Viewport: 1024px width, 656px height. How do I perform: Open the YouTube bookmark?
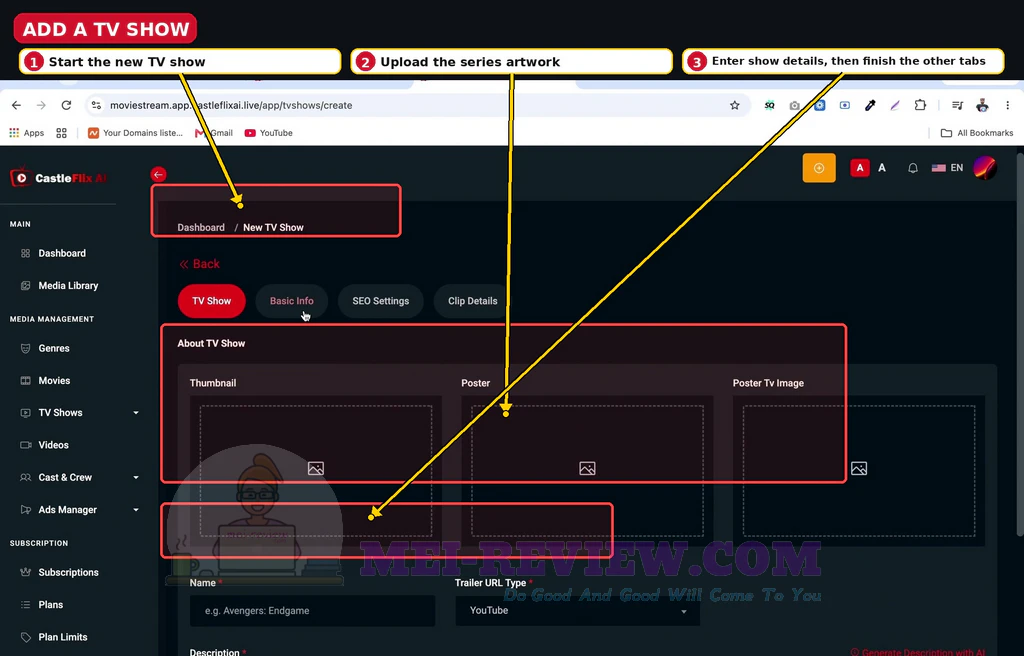click(268, 133)
